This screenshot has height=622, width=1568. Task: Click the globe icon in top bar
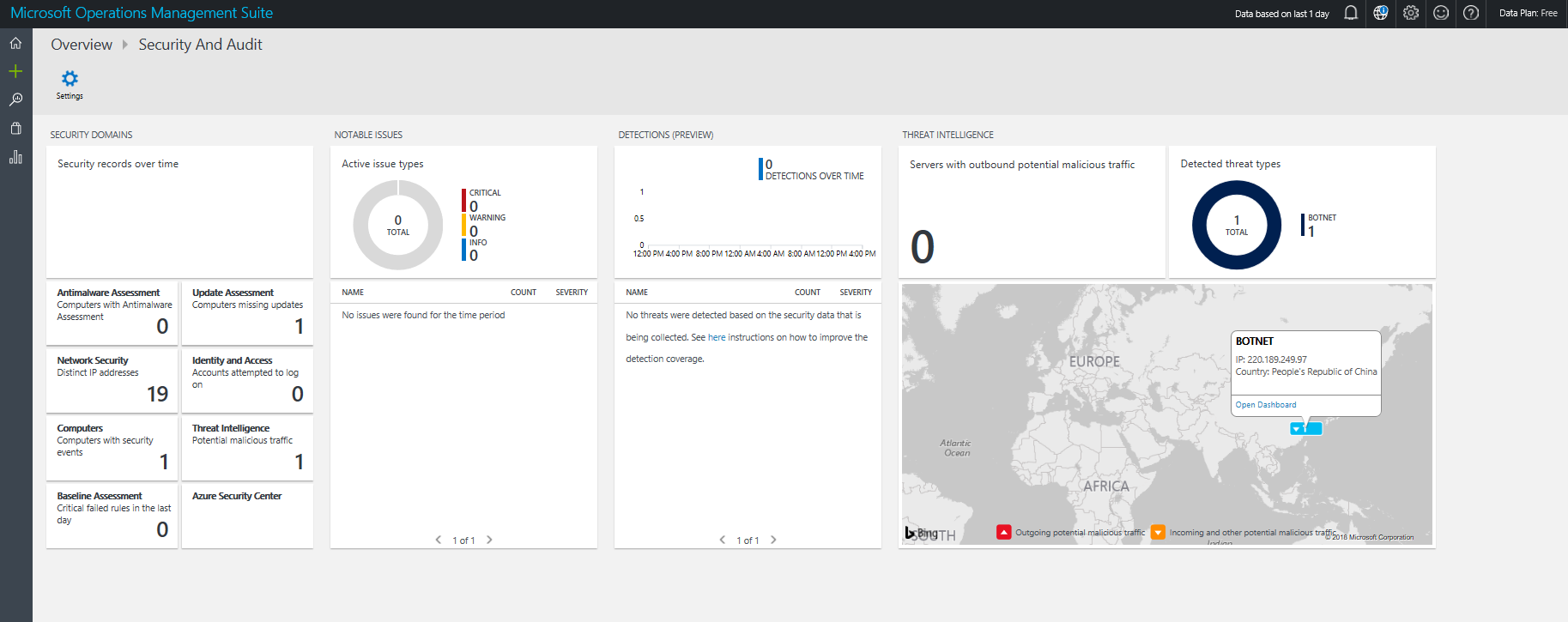click(x=1381, y=13)
